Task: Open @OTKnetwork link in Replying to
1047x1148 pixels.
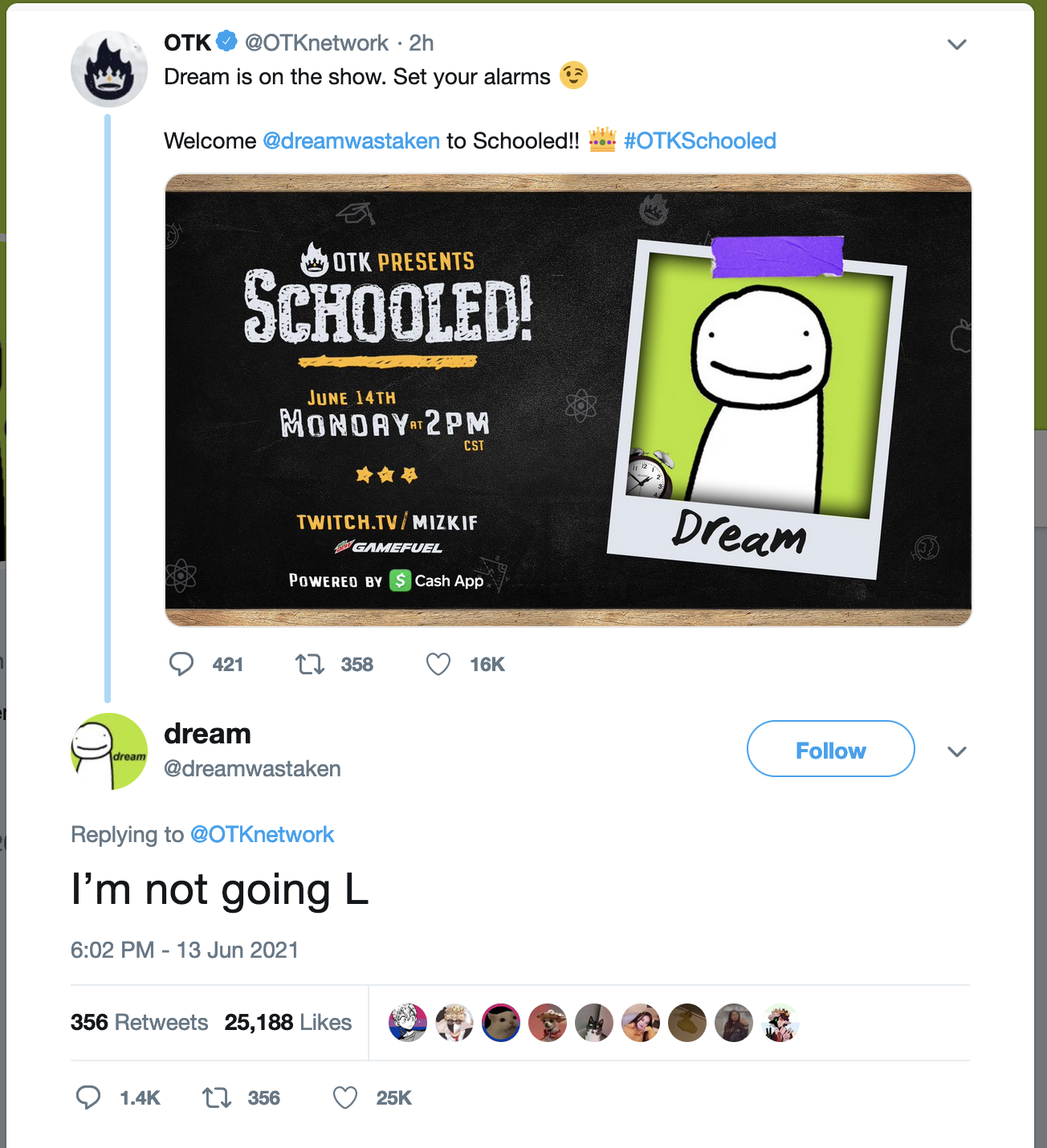Action: (263, 835)
